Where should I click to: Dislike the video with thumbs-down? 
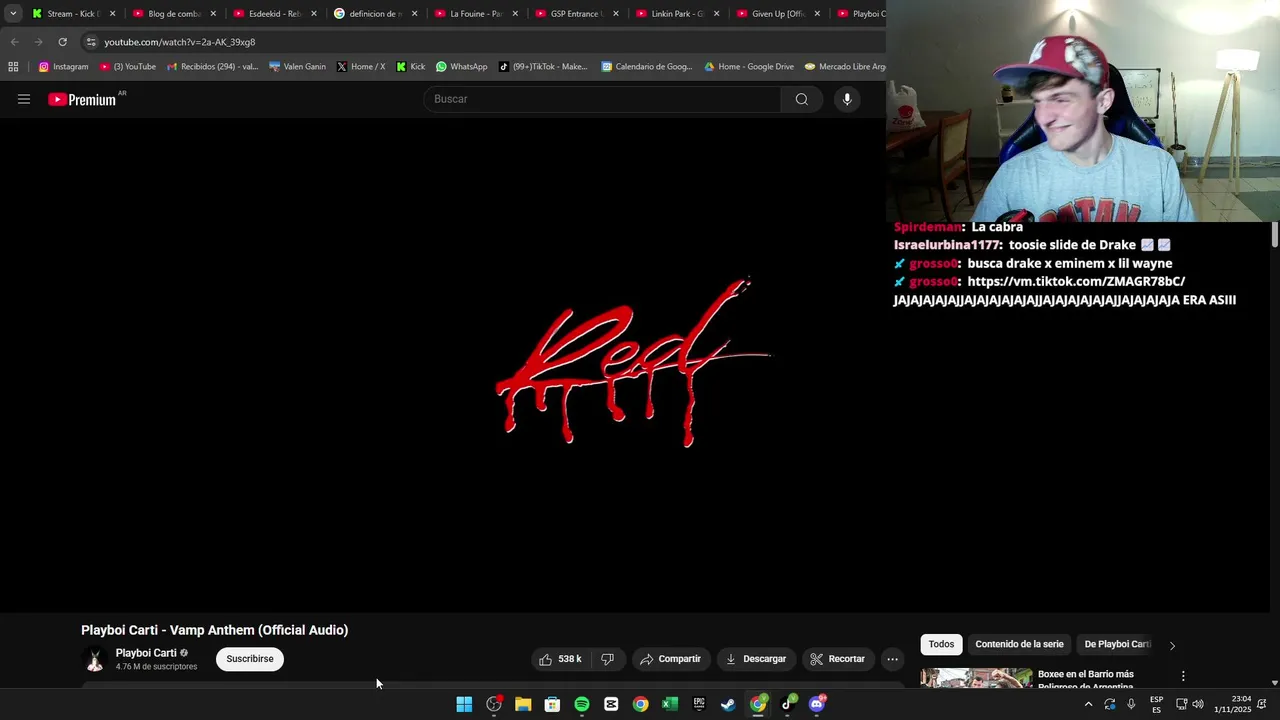click(607, 659)
